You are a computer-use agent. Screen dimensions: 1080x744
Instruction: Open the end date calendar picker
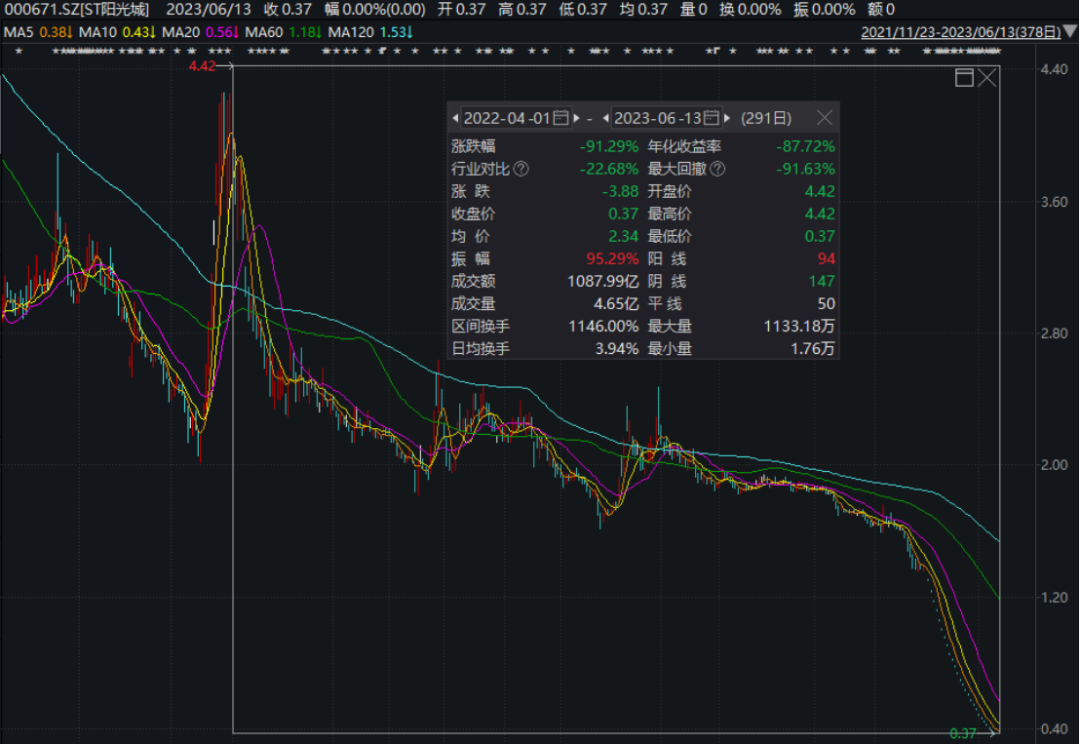[x=711, y=118]
